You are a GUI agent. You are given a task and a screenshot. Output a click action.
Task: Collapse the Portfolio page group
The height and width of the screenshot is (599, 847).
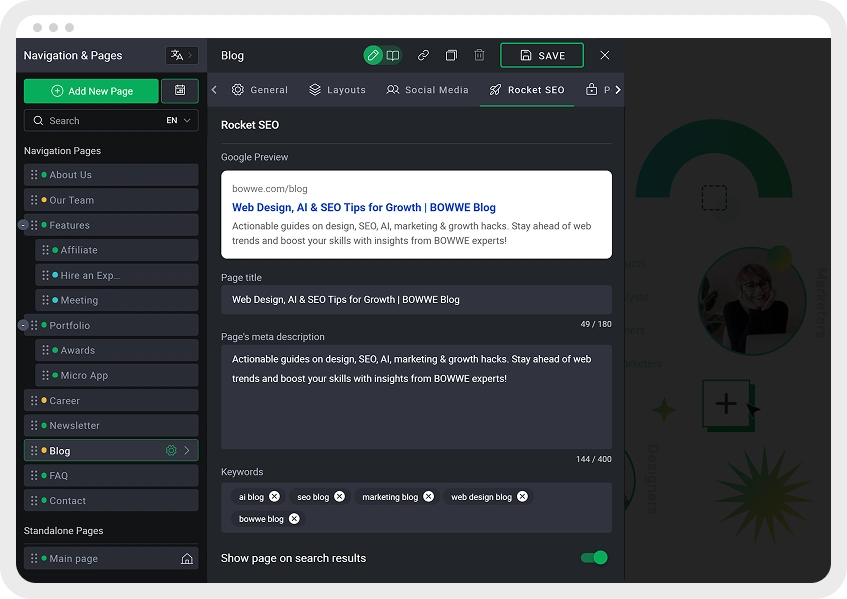(x=23, y=325)
